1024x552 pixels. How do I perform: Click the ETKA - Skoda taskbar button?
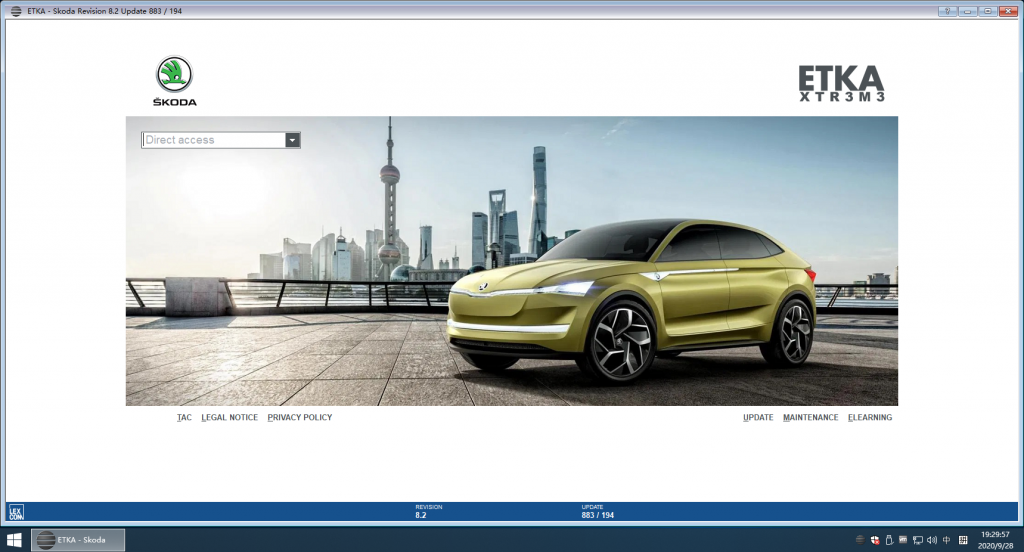78,540
